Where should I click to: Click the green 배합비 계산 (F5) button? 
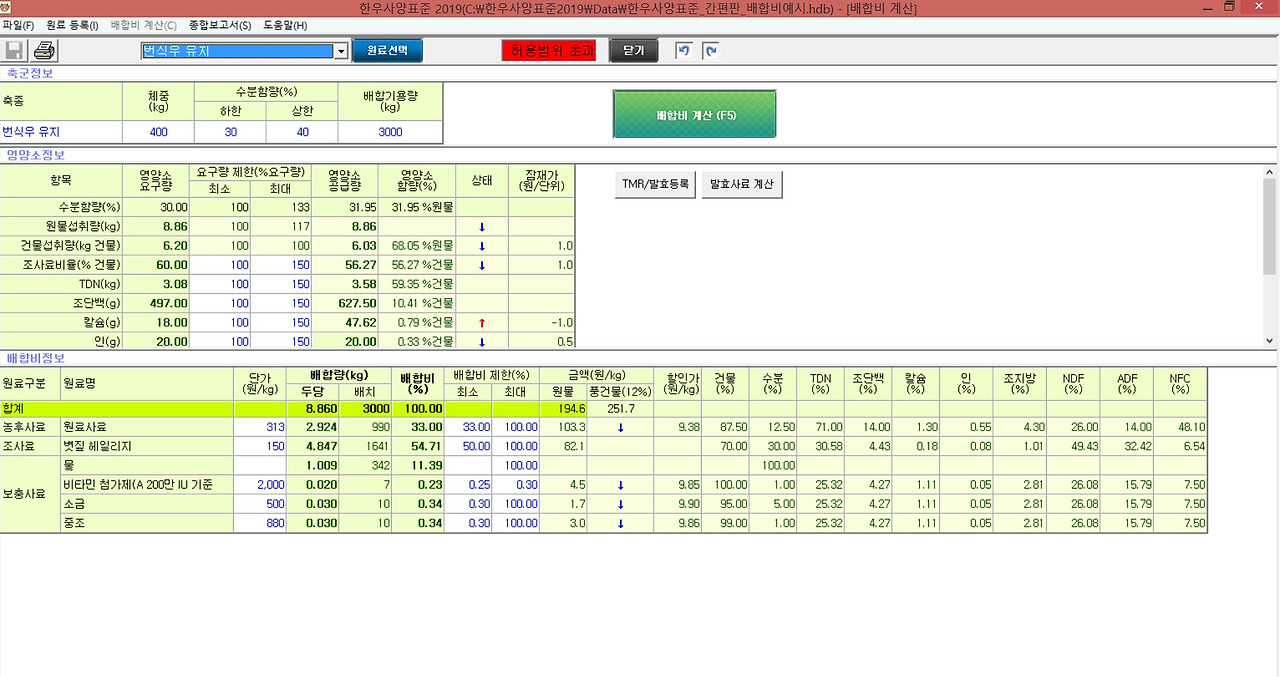(695, 115)
